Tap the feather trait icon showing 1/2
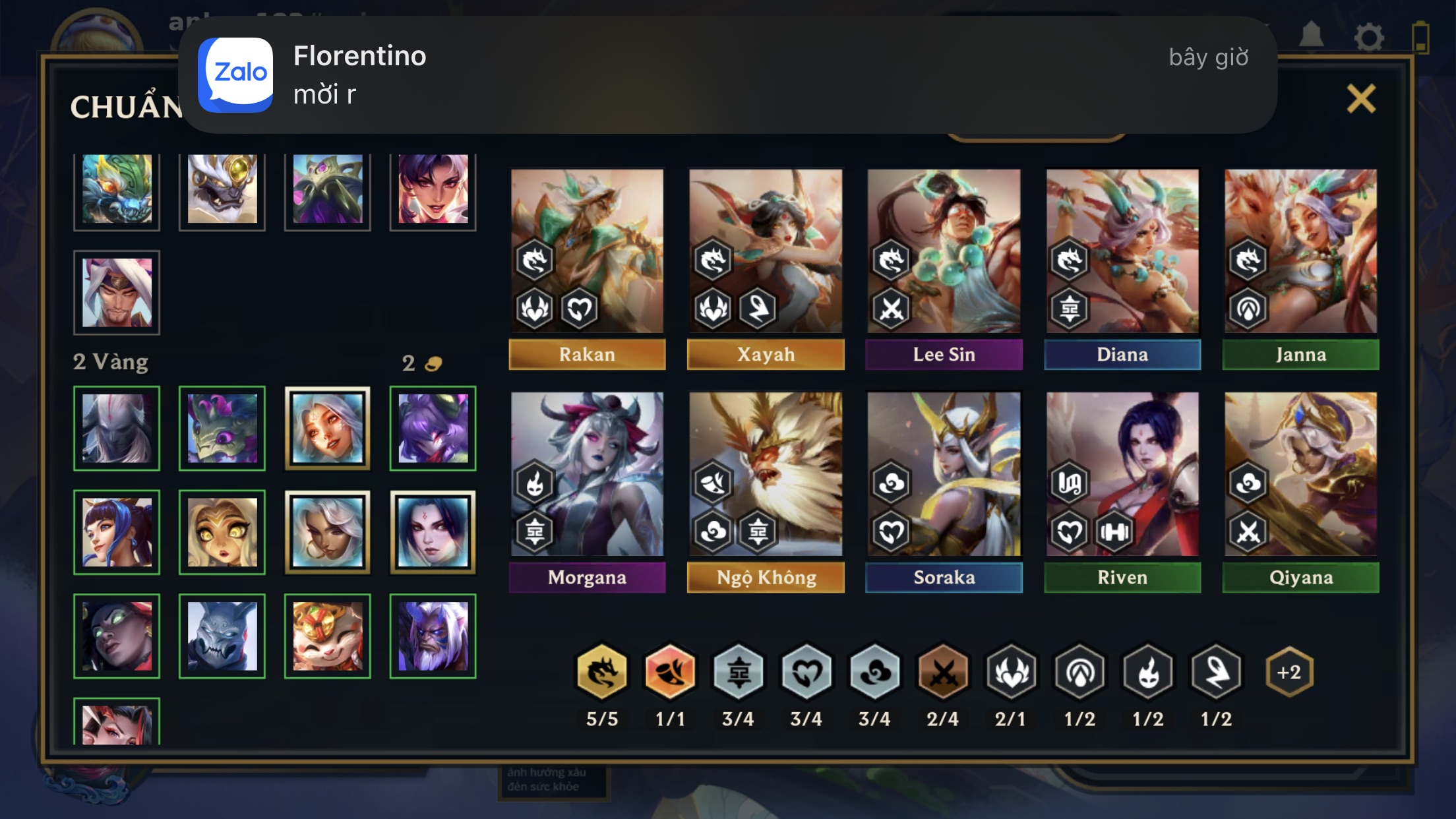 click(x=1216, y=672)
